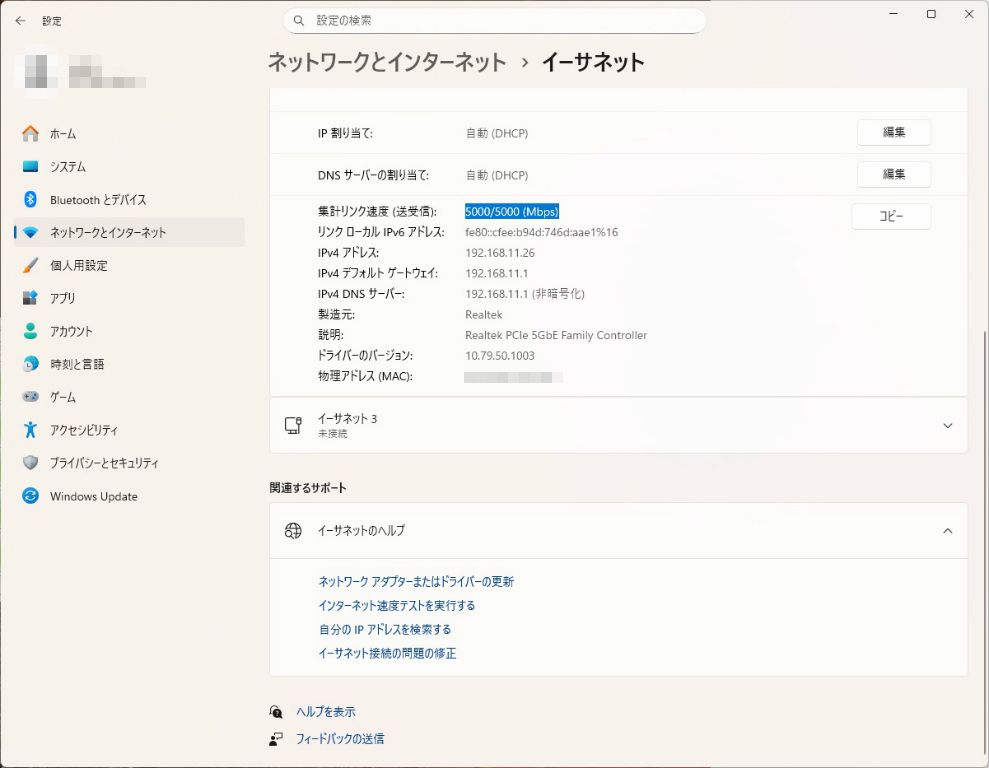Expand the イーサネット 3 section chevron
This screenshot has height=768, width=989.
pos(947,426)
